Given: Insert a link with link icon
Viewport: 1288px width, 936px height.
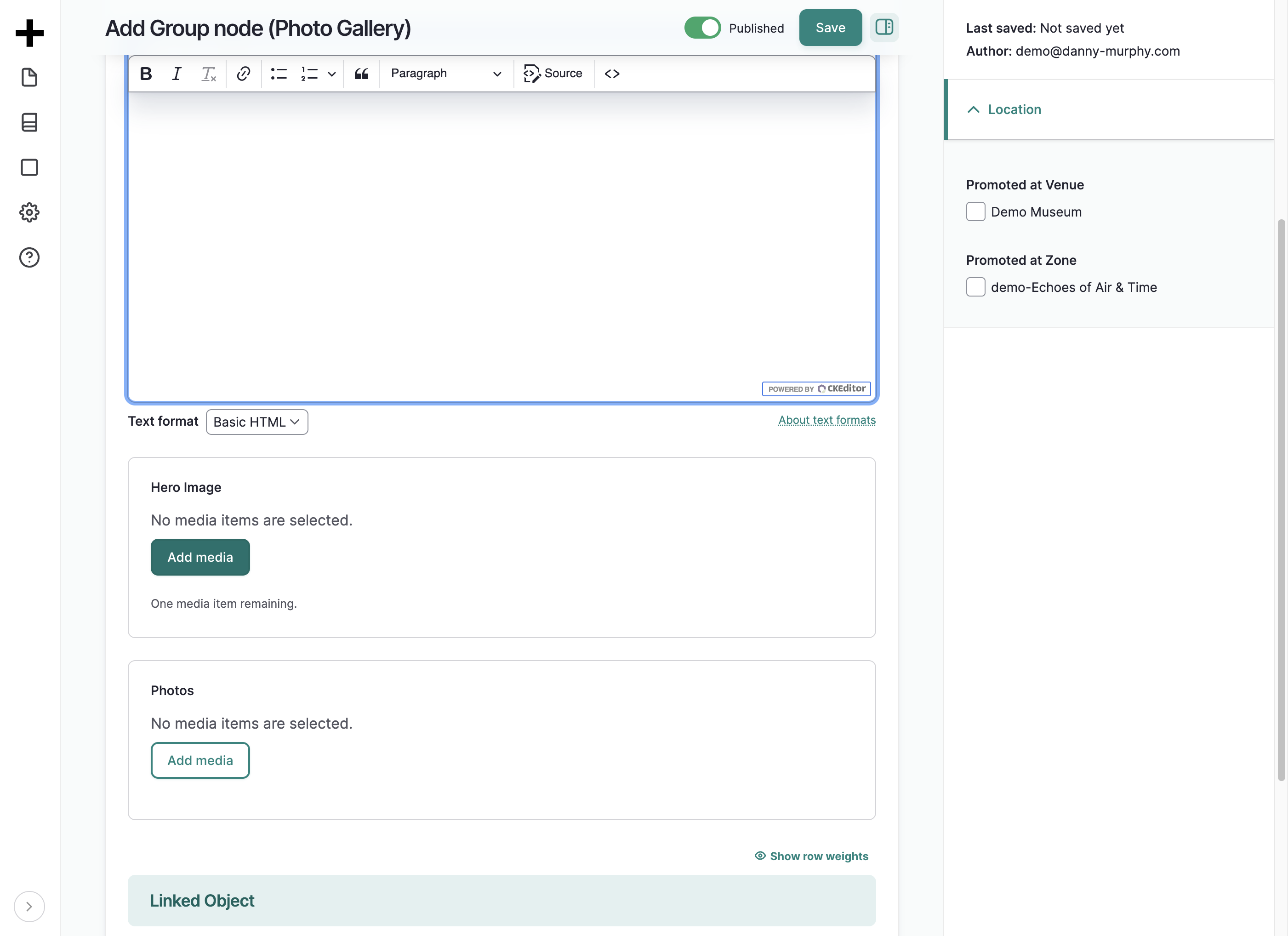Looking at the screenshot, I should (x=244, y=73).
